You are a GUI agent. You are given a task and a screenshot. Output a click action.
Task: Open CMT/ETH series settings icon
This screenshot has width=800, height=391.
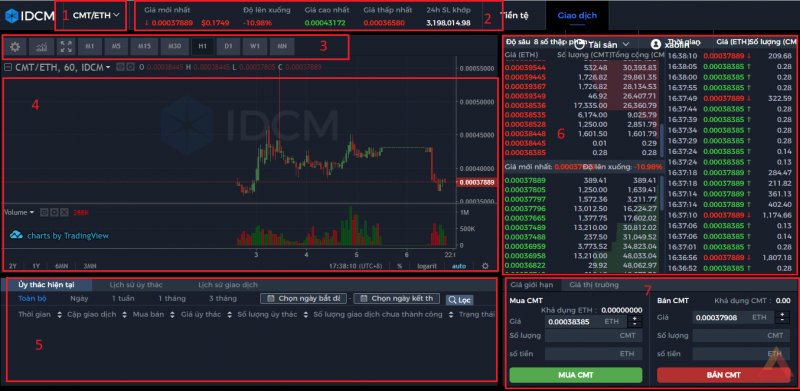coord(131,67)
